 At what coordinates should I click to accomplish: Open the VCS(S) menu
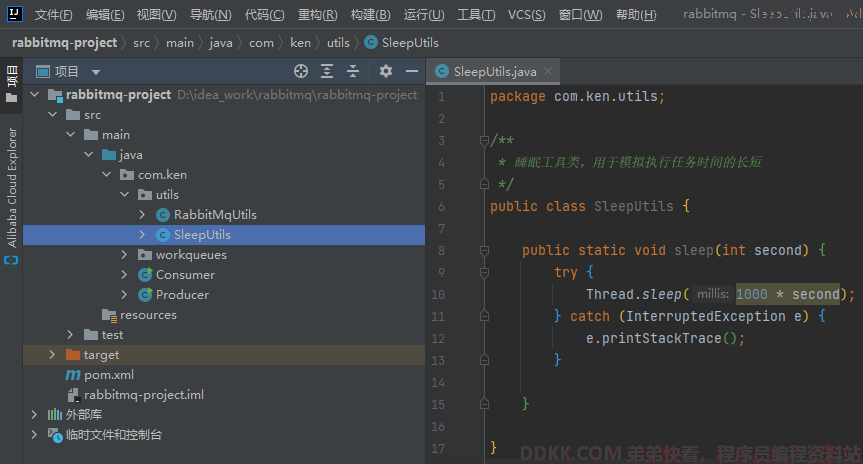pyautogui.click(x=526, y=15)
